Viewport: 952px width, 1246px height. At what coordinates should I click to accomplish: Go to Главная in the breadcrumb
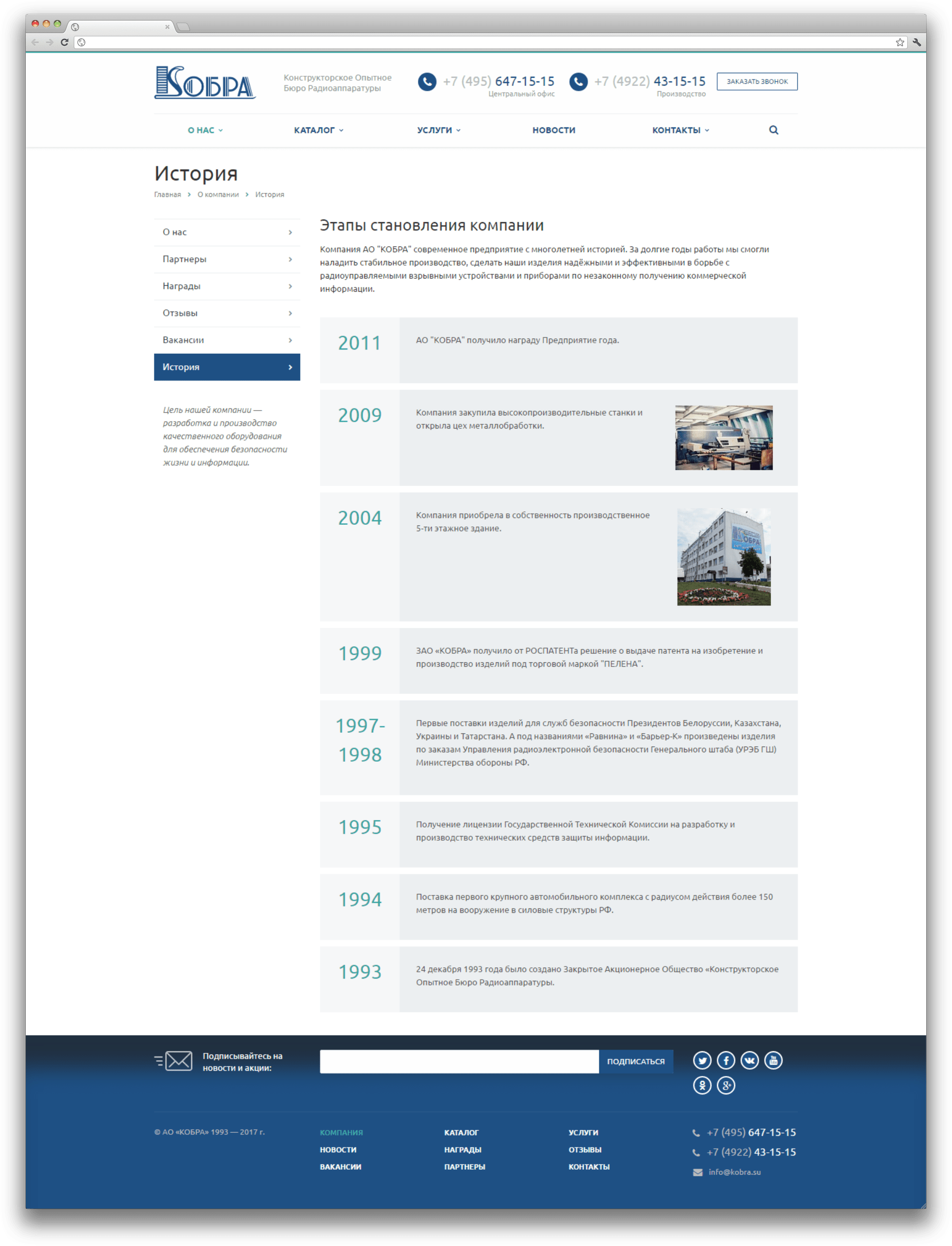click(168, 195)
